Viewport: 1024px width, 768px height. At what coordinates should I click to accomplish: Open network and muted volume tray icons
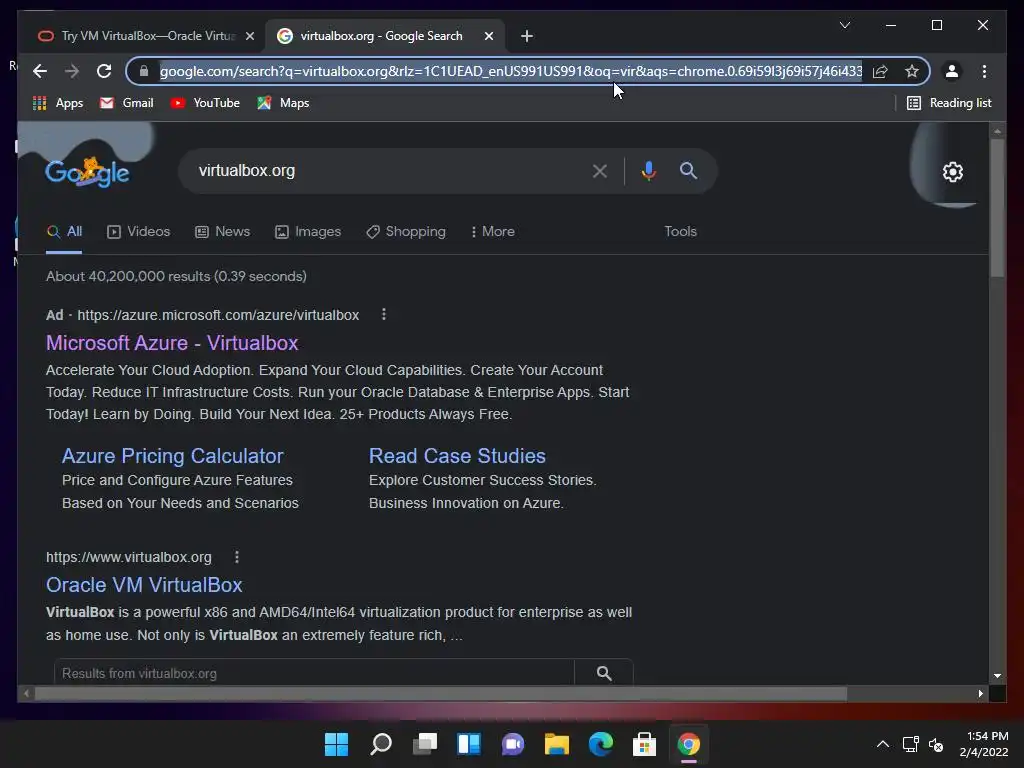pyautogui.click(x=923, y=744)
